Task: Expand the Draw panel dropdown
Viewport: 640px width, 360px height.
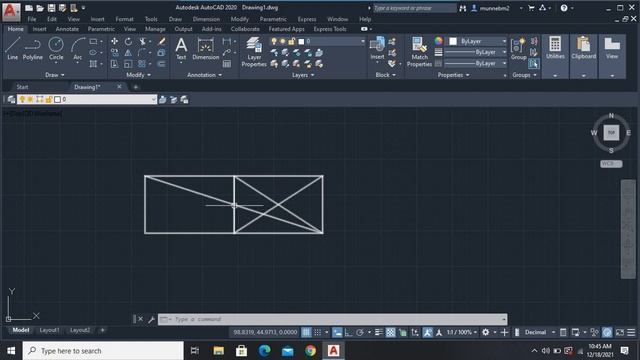Action: 55,75
